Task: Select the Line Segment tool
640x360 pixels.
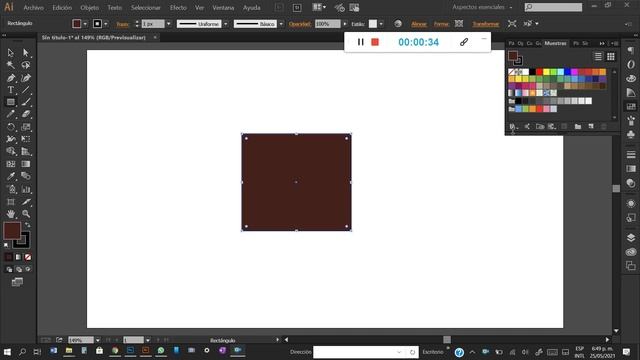Action: tap(26, 90)
